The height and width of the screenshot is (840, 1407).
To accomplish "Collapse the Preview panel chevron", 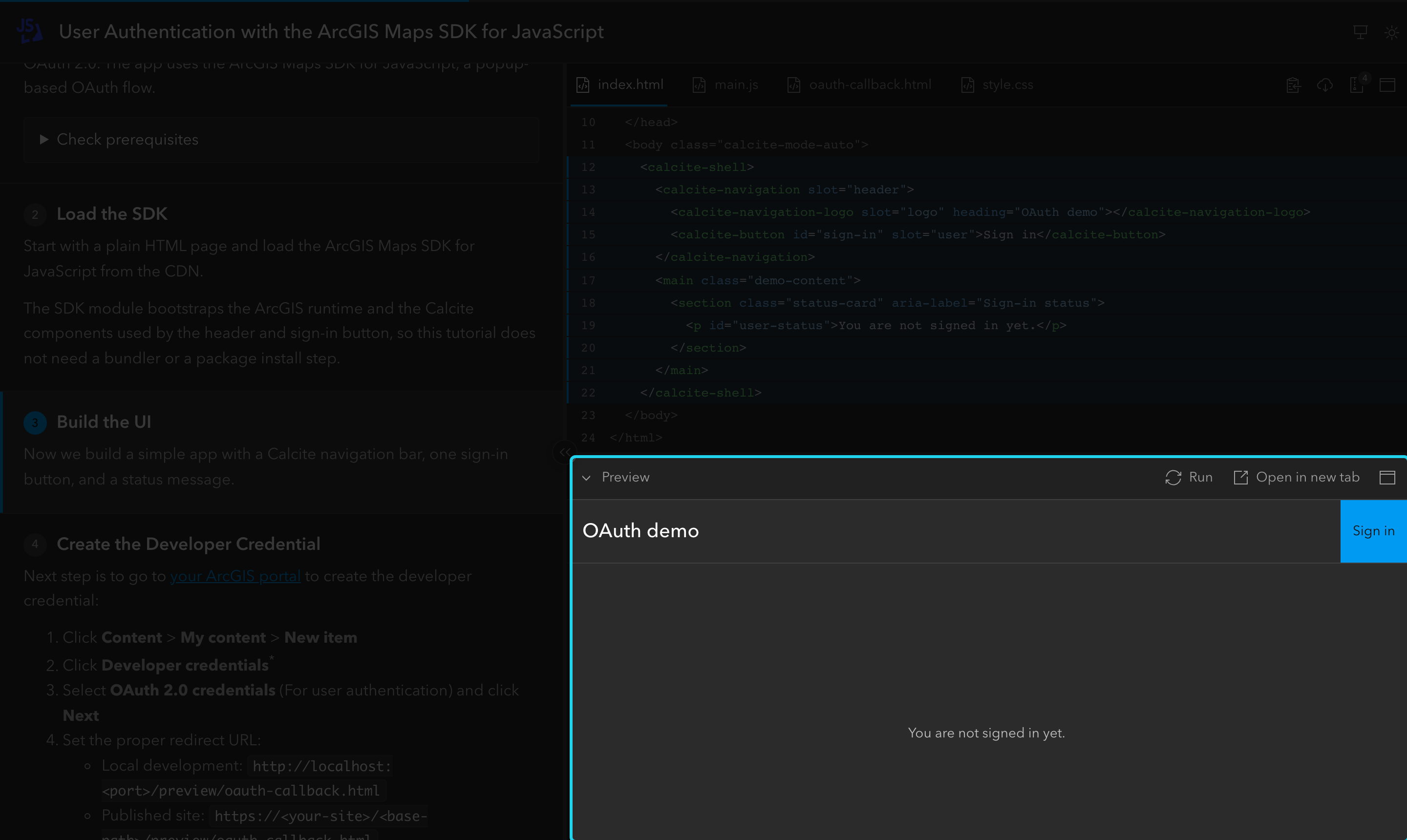I will pos(587,478).
